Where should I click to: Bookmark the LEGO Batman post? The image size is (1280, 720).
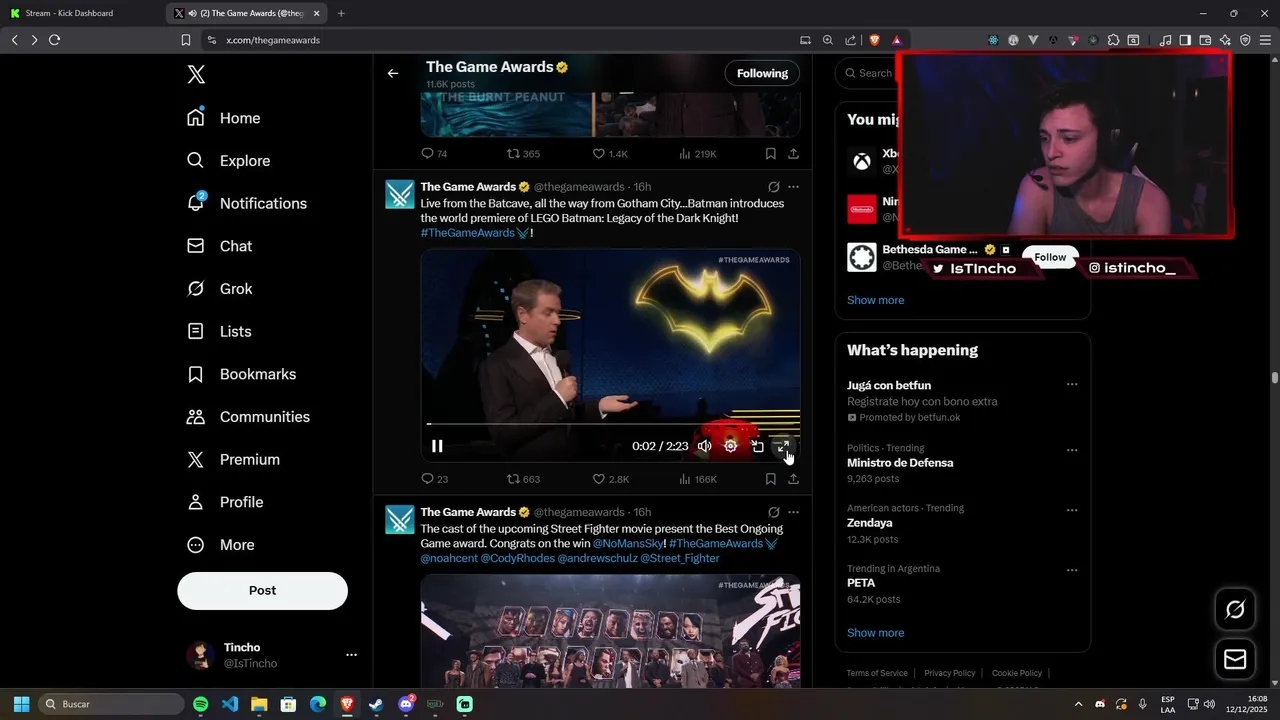770,479
